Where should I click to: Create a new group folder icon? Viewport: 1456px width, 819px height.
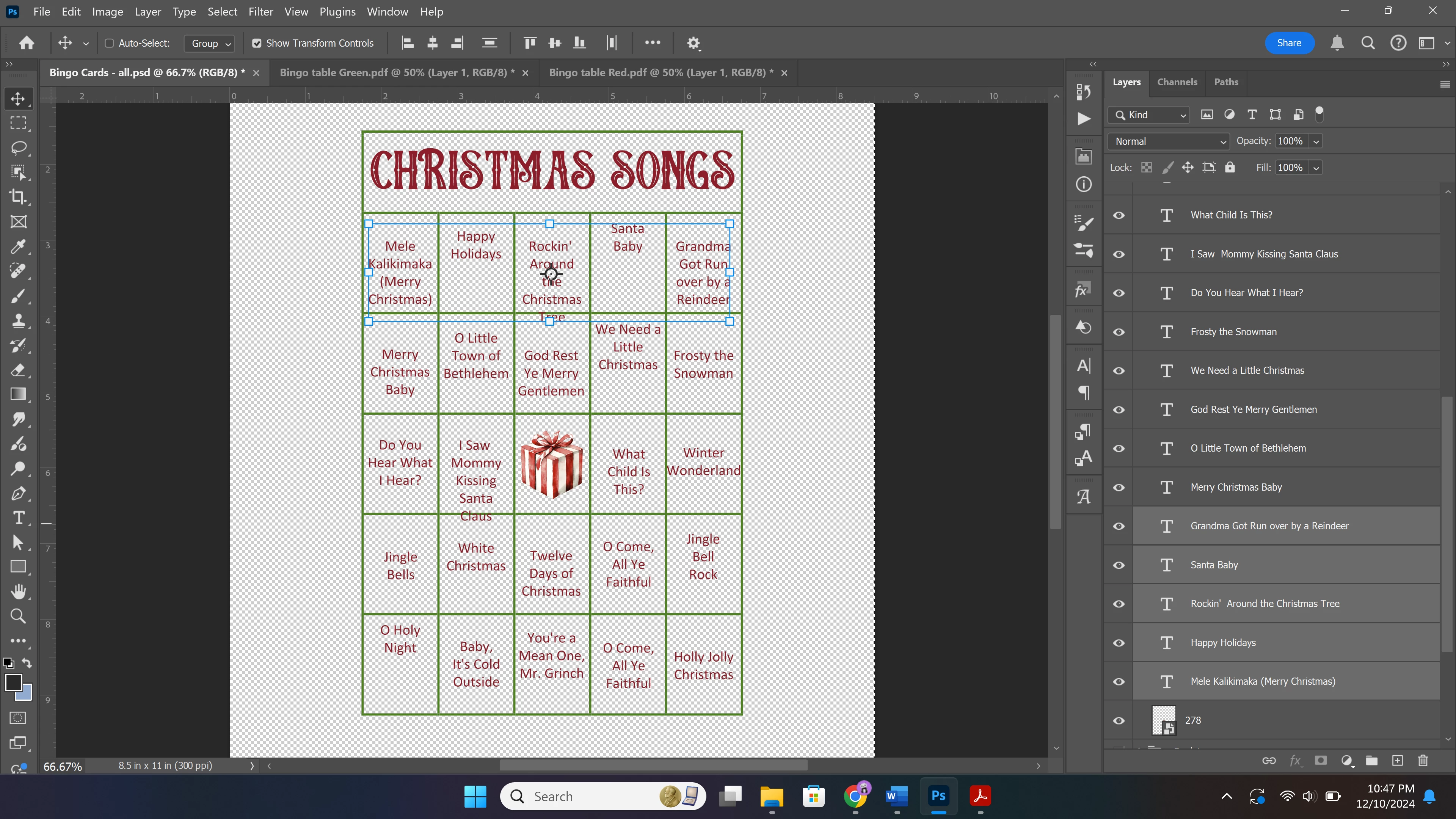tap(1371, 761)
